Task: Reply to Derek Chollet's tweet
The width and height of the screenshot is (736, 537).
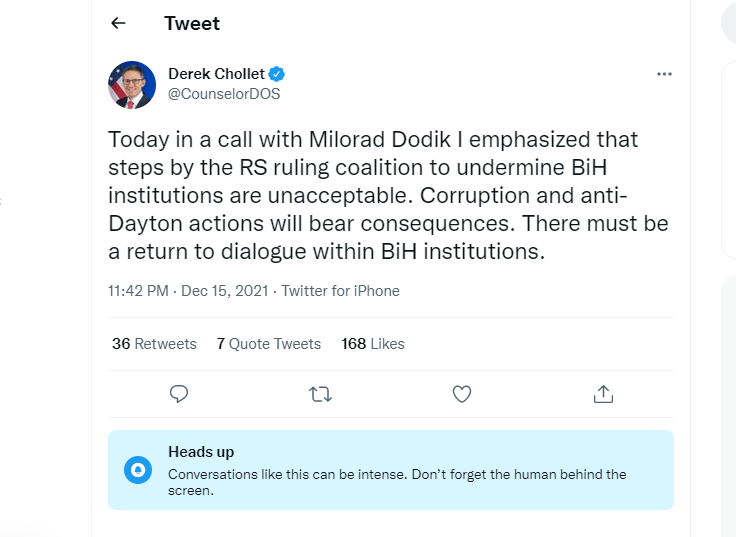Action: (180, 394)
